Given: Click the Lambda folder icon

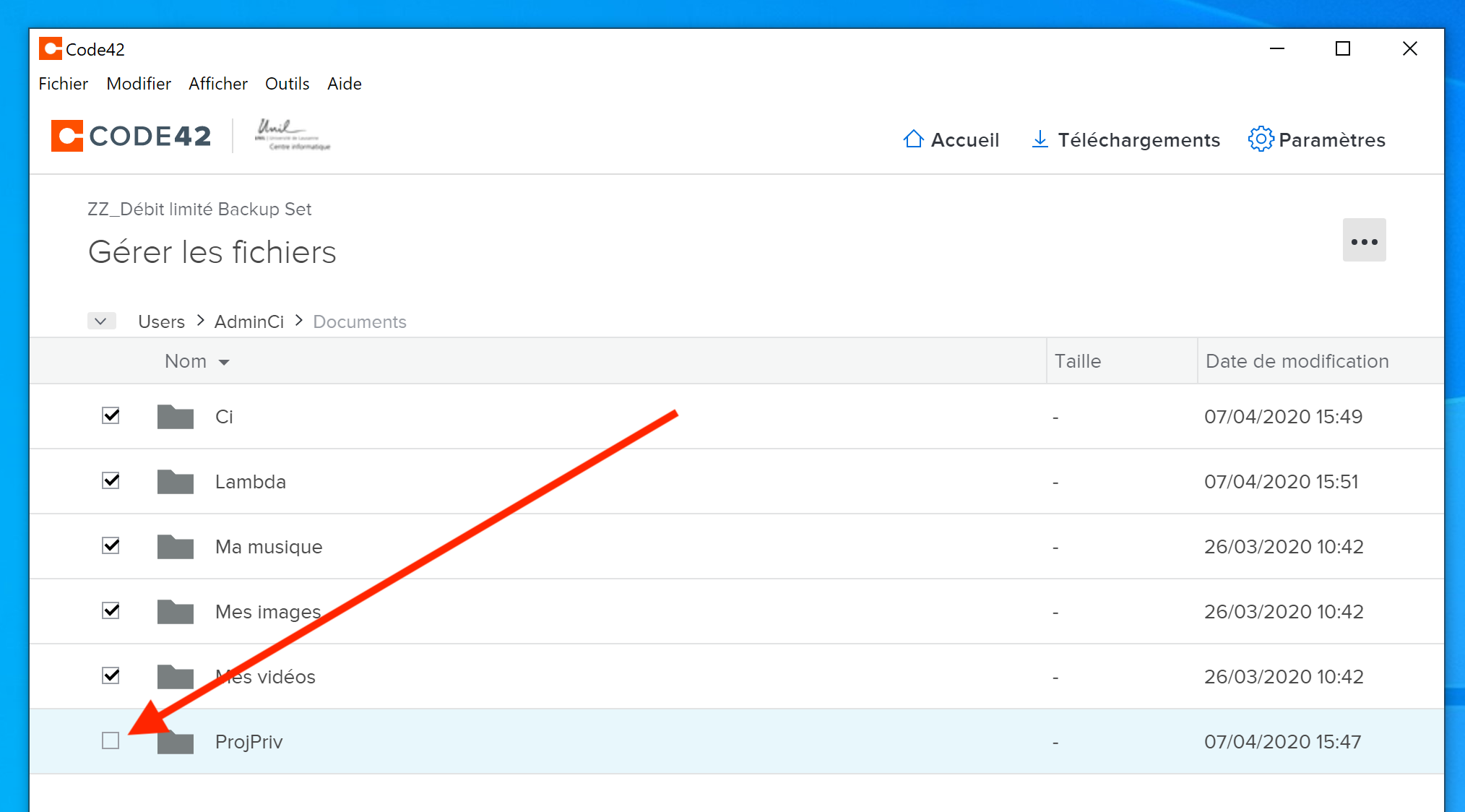Looking at the screenshot, I should click(176, 482).
